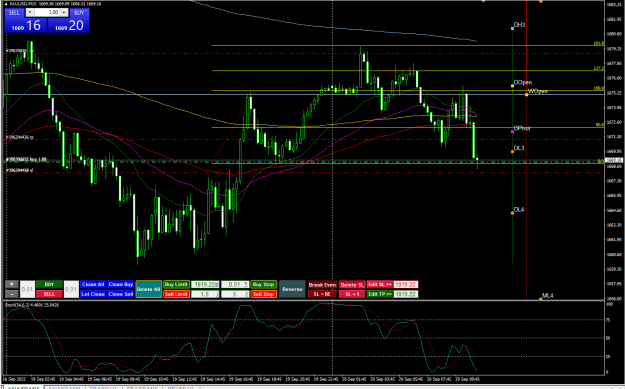This screenshot has width=625, height=389.
Task: Click the SL = BE button
Action: point(322,294)
